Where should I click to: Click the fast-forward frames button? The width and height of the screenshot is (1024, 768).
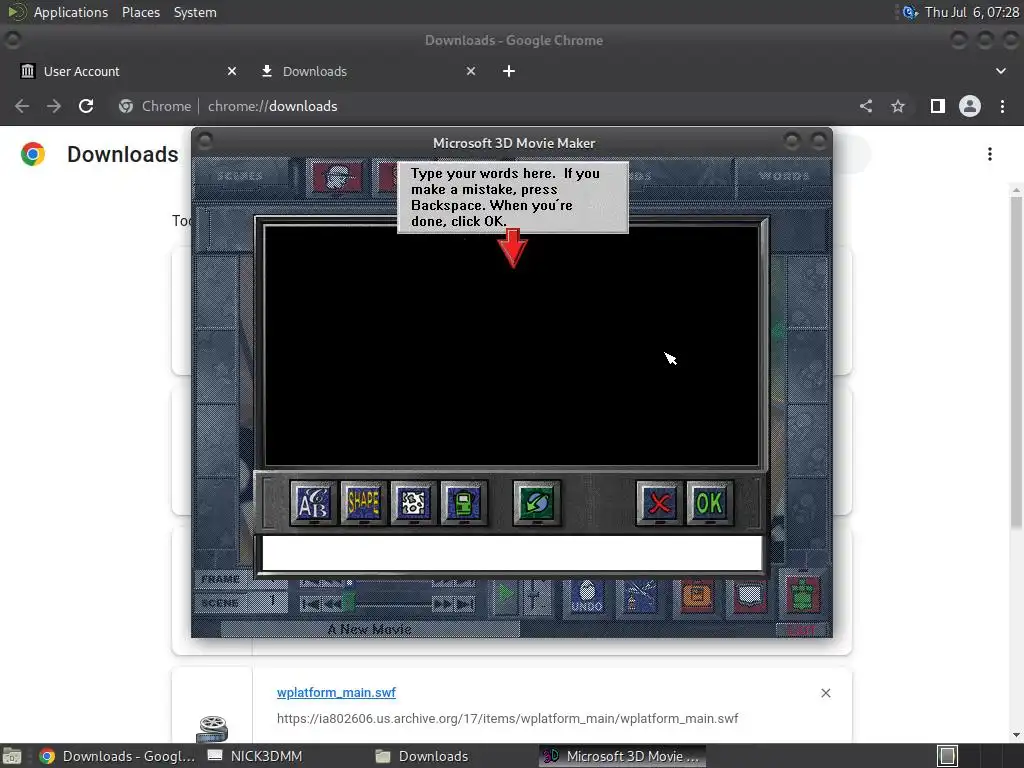coord(443,604)
